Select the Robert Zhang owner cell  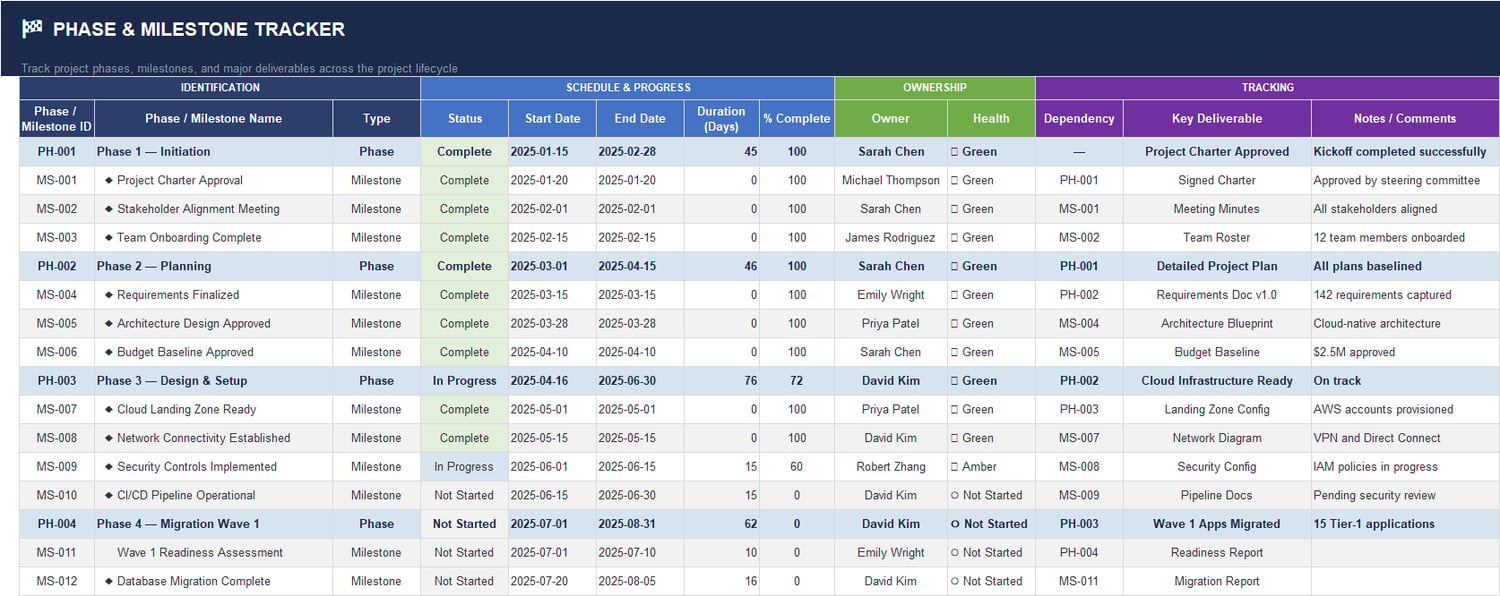click(x=890, y=467)
